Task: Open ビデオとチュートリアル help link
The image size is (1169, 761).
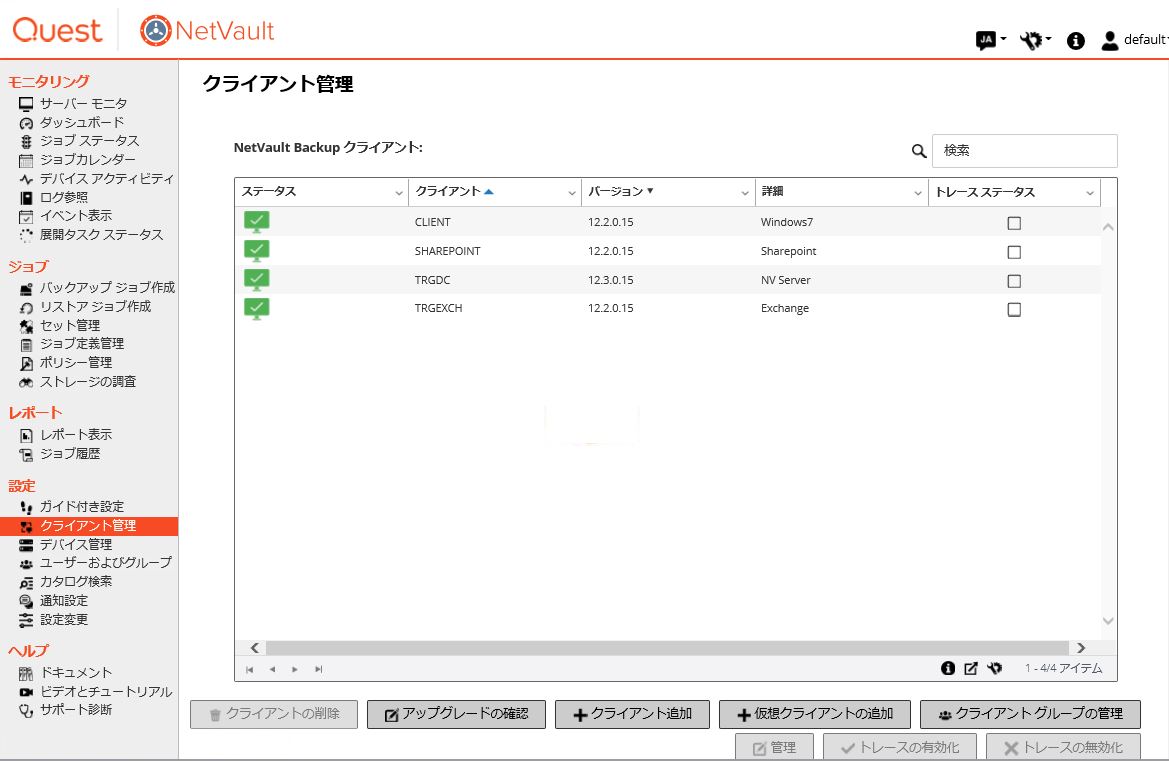Action: (x=107, y=692)
